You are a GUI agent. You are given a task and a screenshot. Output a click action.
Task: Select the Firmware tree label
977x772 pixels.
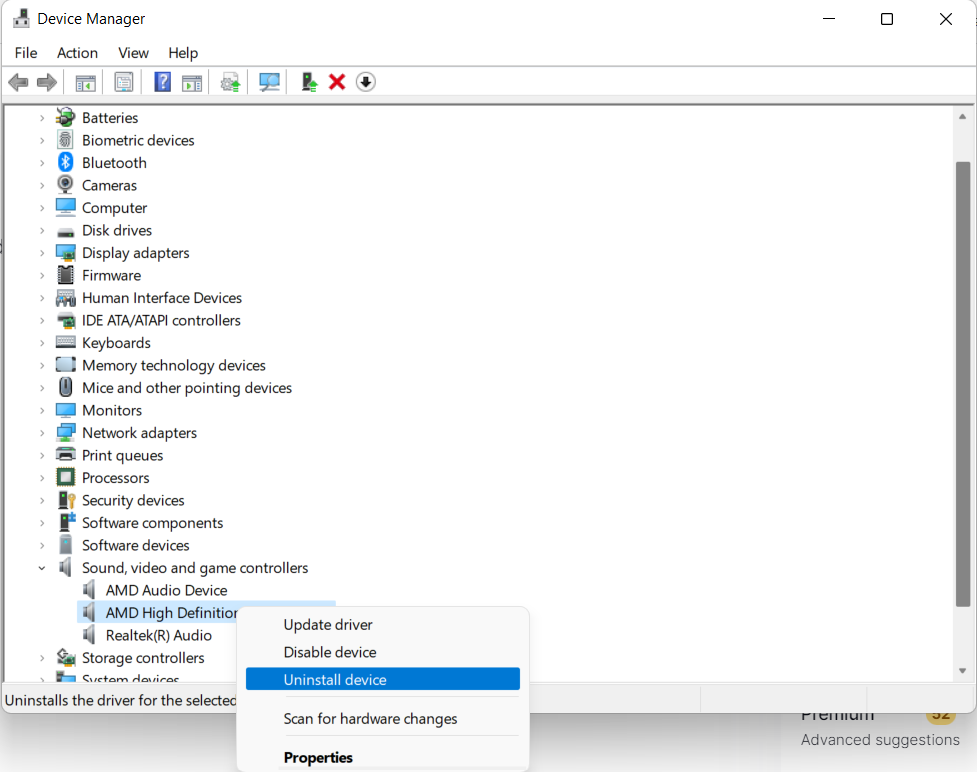[112, 275]
